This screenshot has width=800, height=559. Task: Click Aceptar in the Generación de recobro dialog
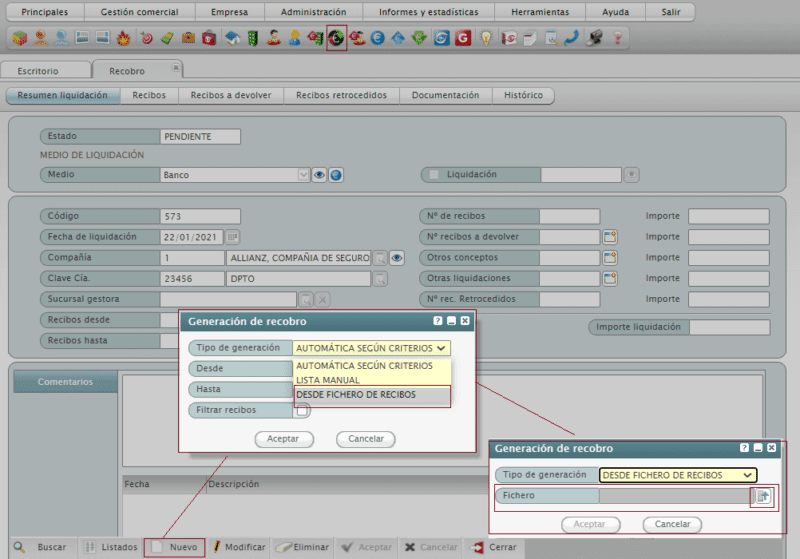point(284,439)
